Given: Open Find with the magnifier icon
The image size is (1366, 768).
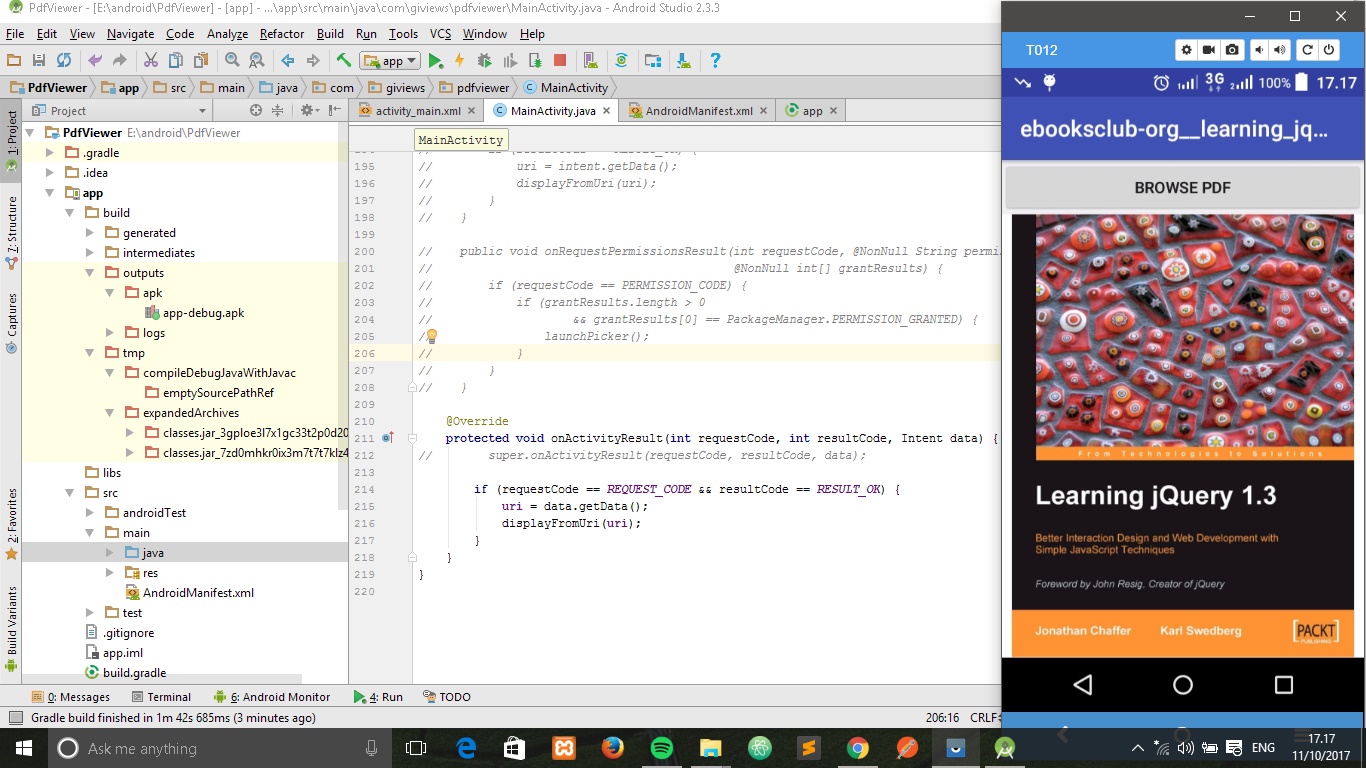Looking at the screenshot, I should pyautogui.click(x=232, y=60).
